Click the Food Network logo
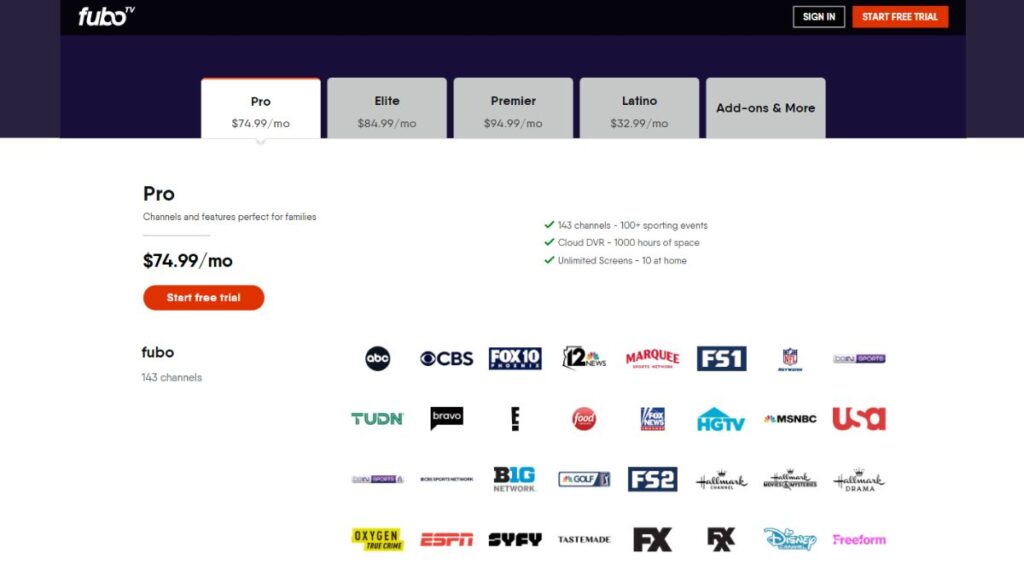The image size is (1024, 576). [x=584, y=419]
